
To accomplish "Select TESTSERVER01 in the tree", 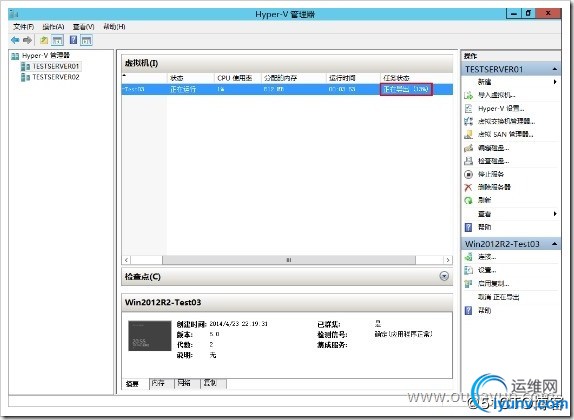I will (56, 66).
